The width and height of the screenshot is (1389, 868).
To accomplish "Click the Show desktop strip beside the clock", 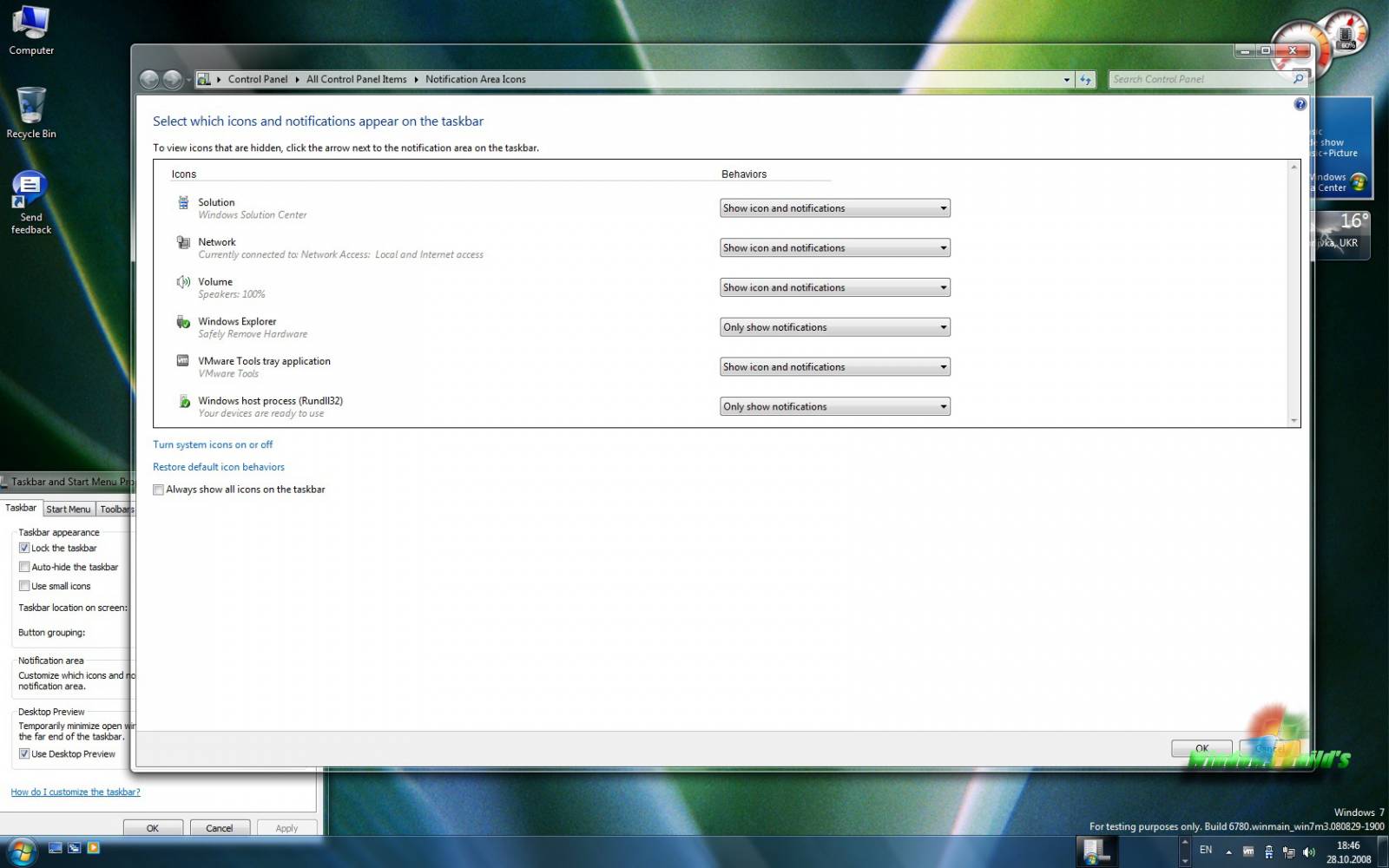I will (1383, 852).
